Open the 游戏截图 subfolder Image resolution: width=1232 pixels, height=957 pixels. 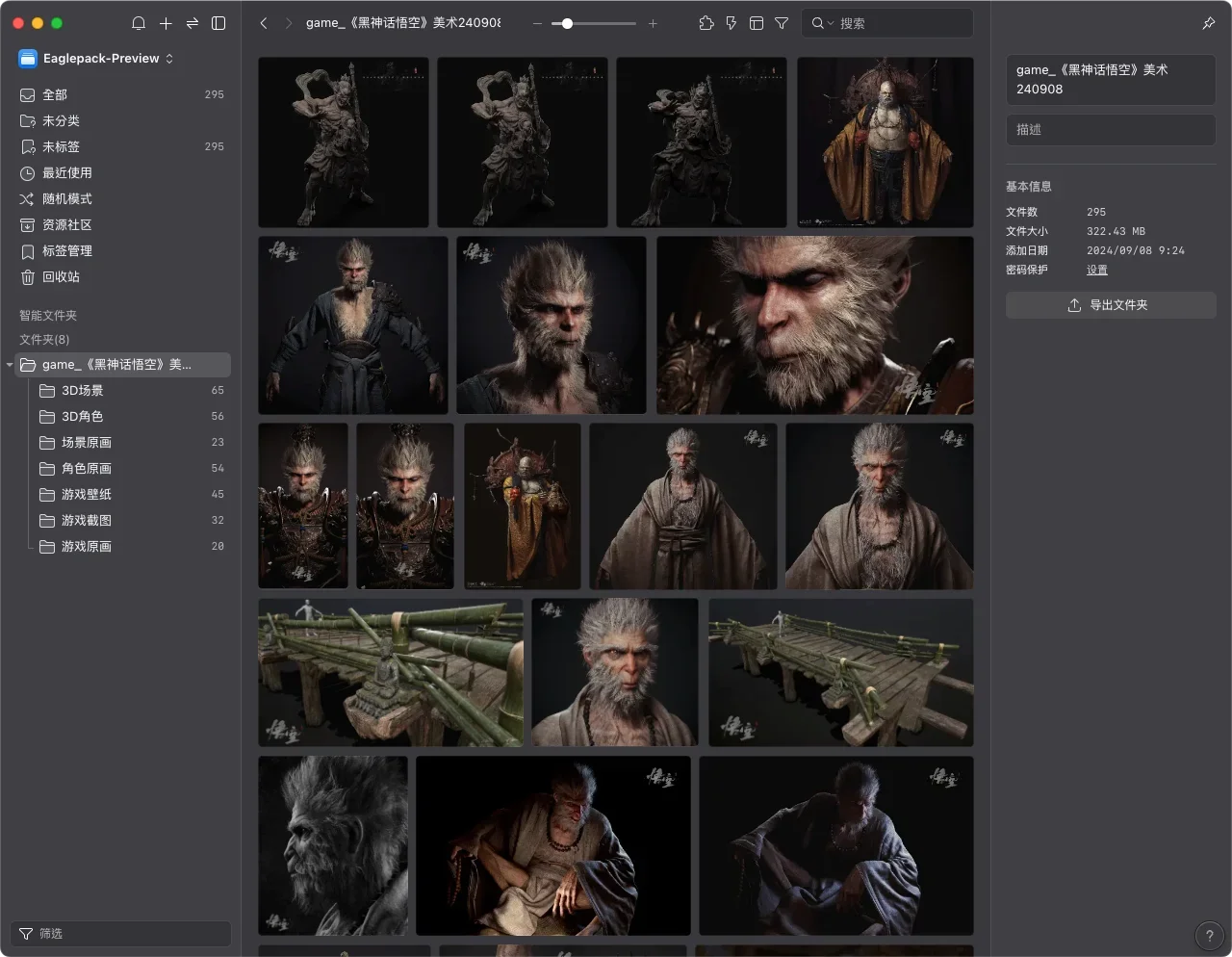pyautogui.click(x=131, y=520)
